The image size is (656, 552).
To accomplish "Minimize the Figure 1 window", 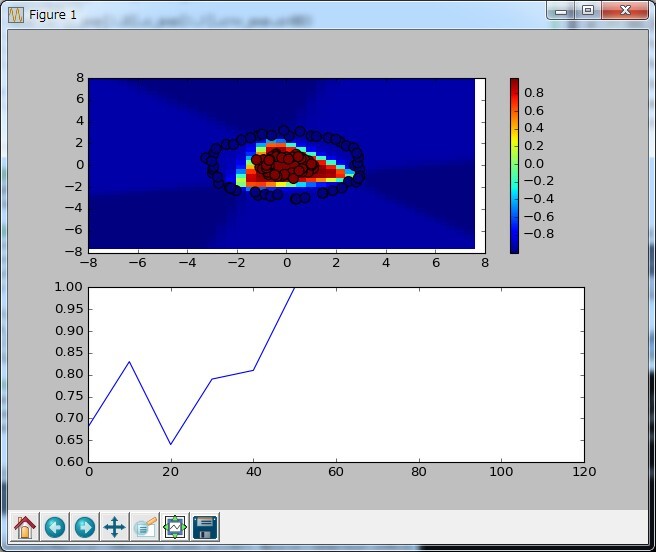I will tap(561, 11).
